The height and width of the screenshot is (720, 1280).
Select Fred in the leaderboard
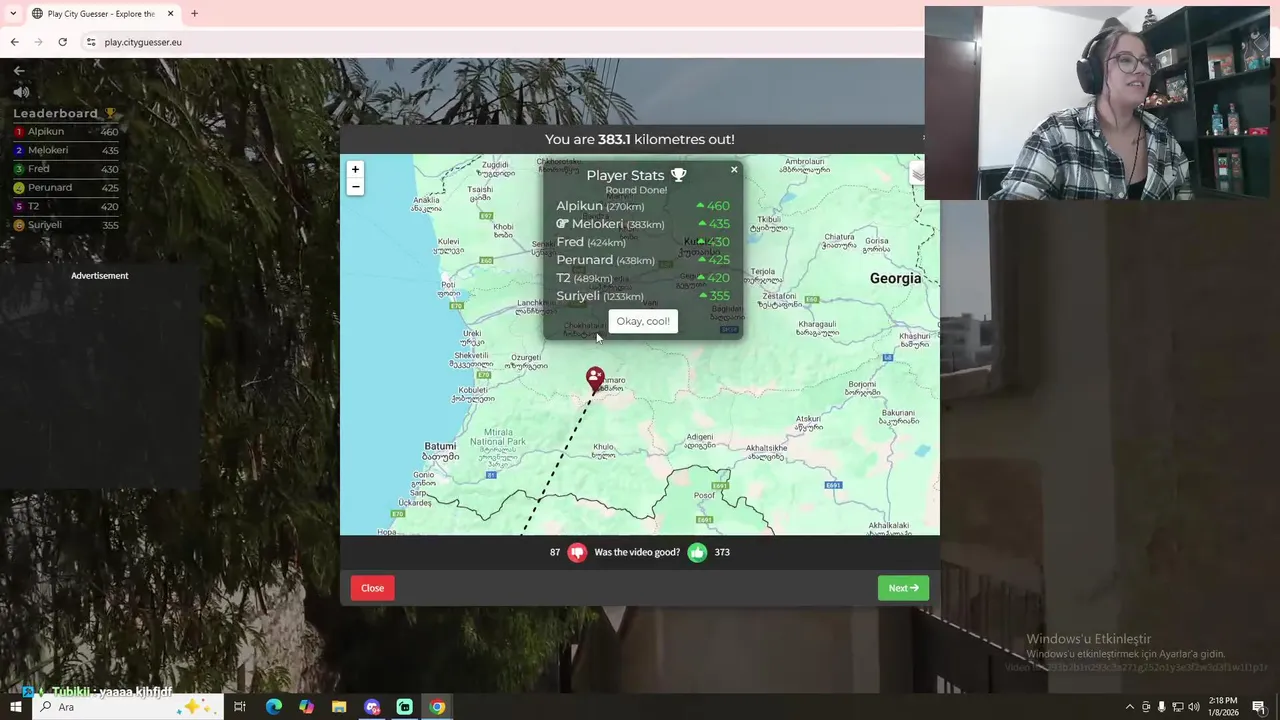(65, 169)
